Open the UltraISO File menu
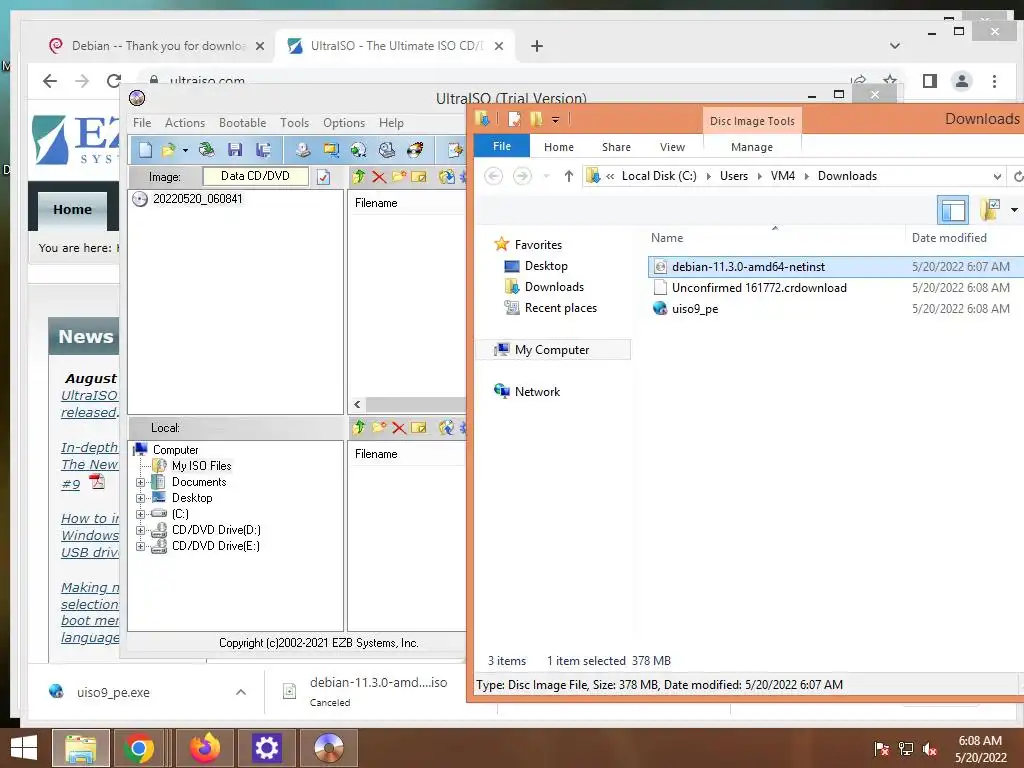The height and width of the screenshot is (768, 1024). pos(142,123)
